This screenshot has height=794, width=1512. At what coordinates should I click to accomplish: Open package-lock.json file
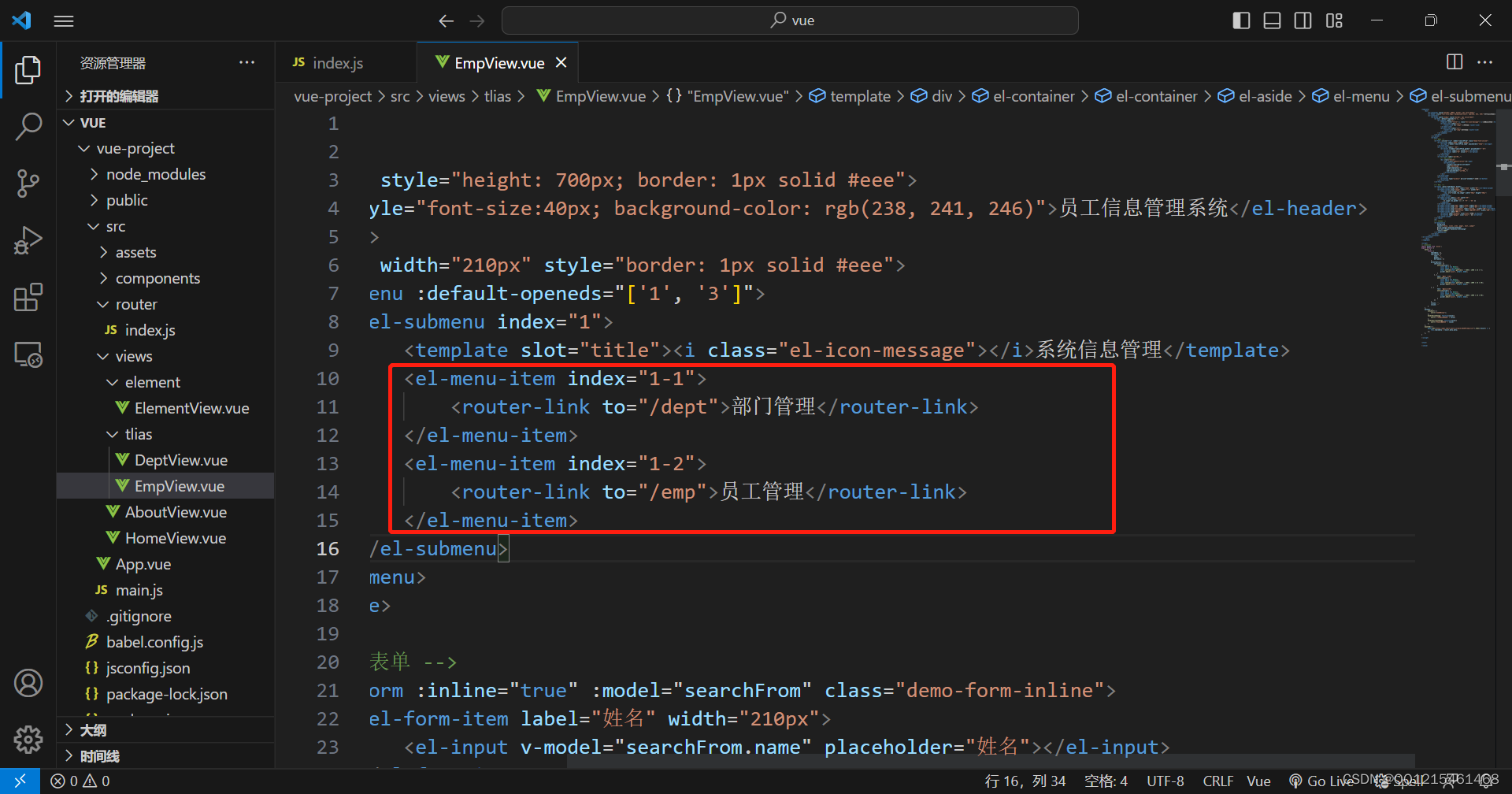[x=165, y=695]
